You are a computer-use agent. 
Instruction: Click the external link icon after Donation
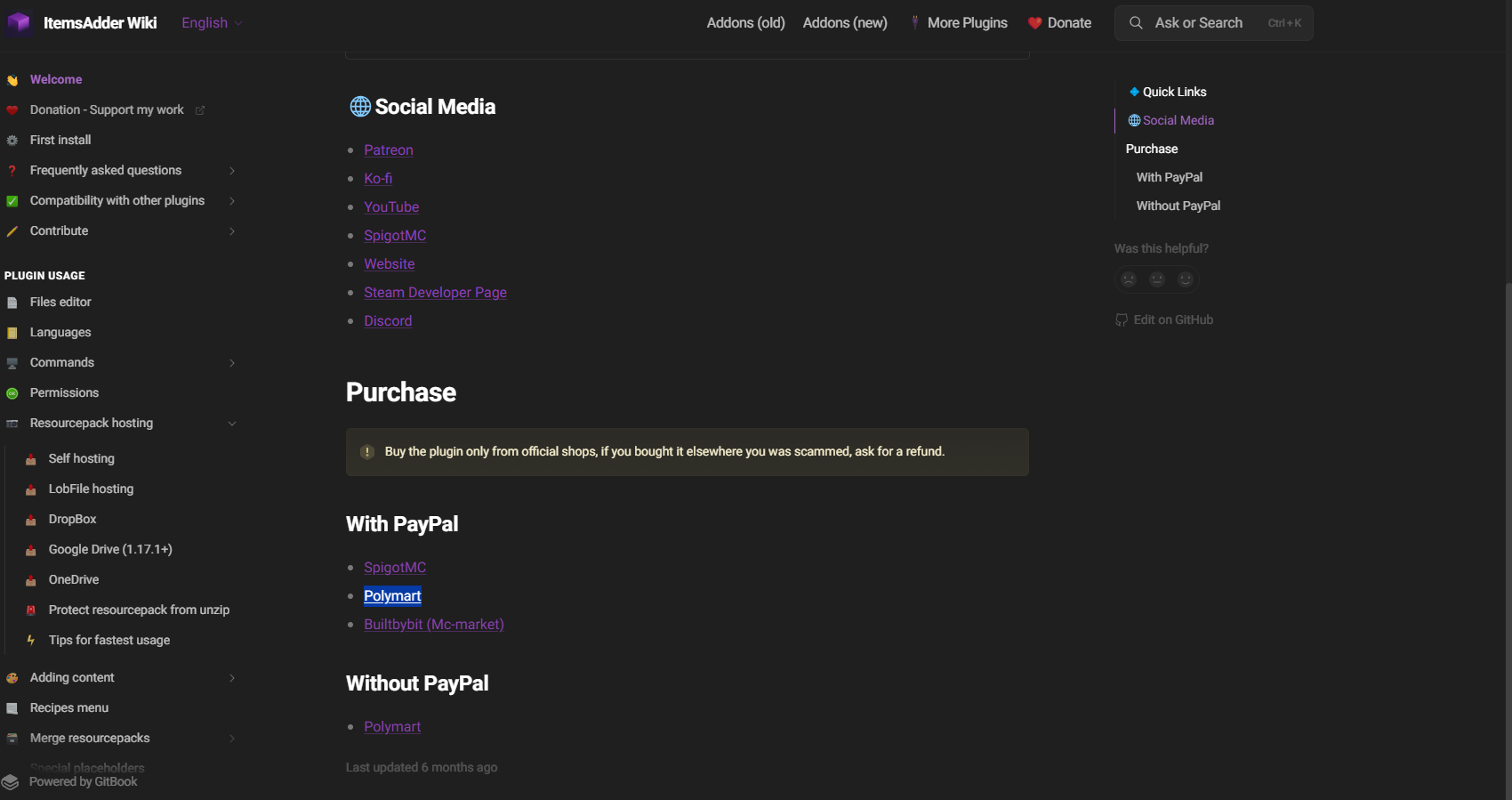pyautogui.click(x=200, y=110)
